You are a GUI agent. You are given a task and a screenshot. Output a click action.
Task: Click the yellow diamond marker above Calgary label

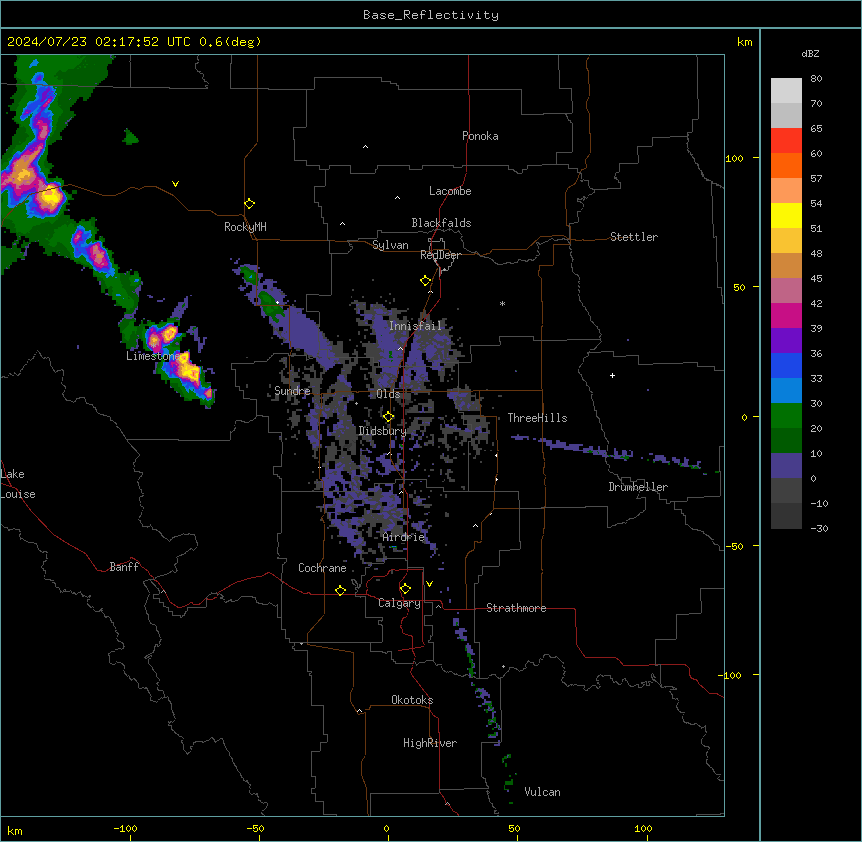tap(405, 589)
